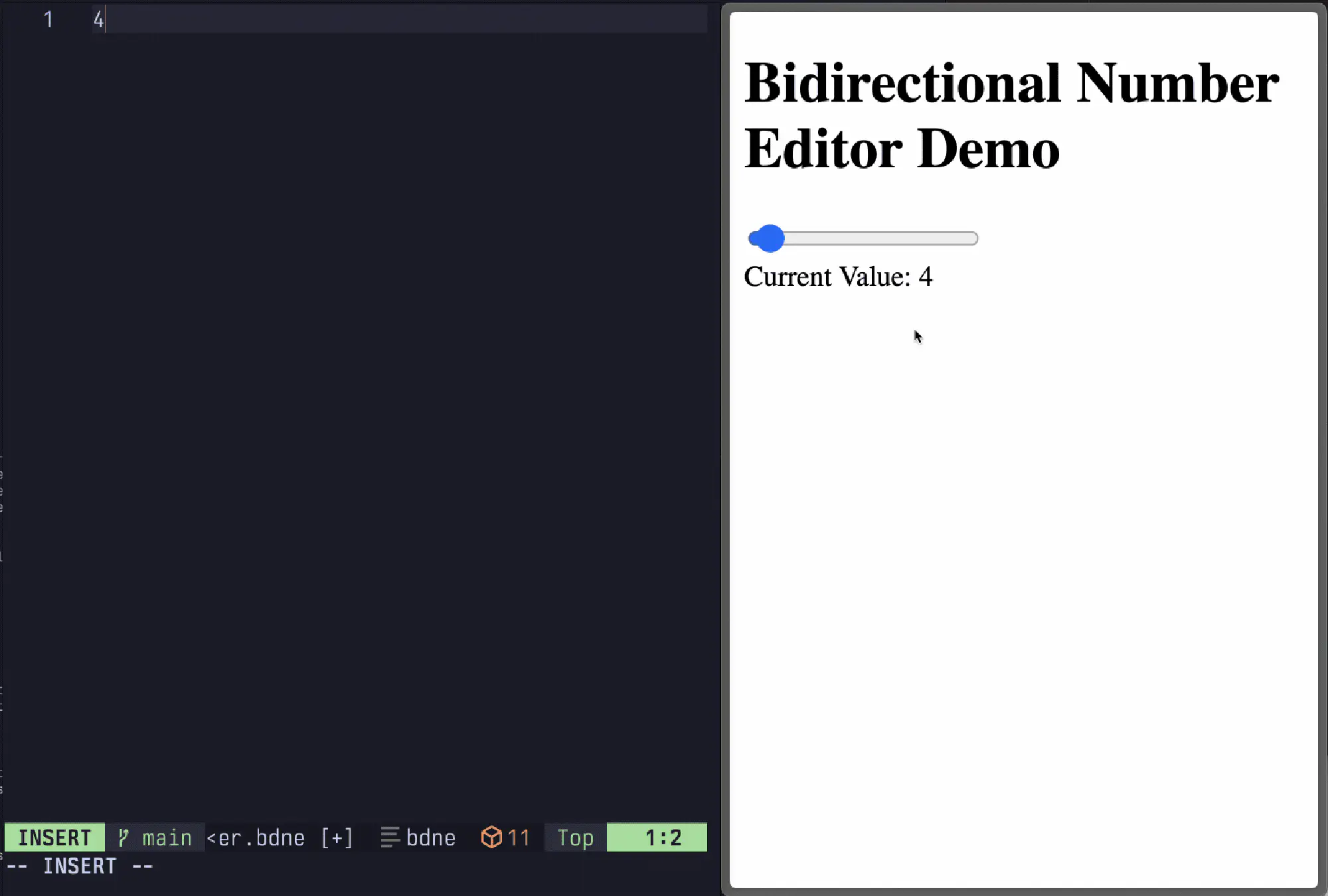The width and height of the screenshot is (1328, 896).
Task: Click the lines icon next to bdne filetype
Action: [389, 837]
